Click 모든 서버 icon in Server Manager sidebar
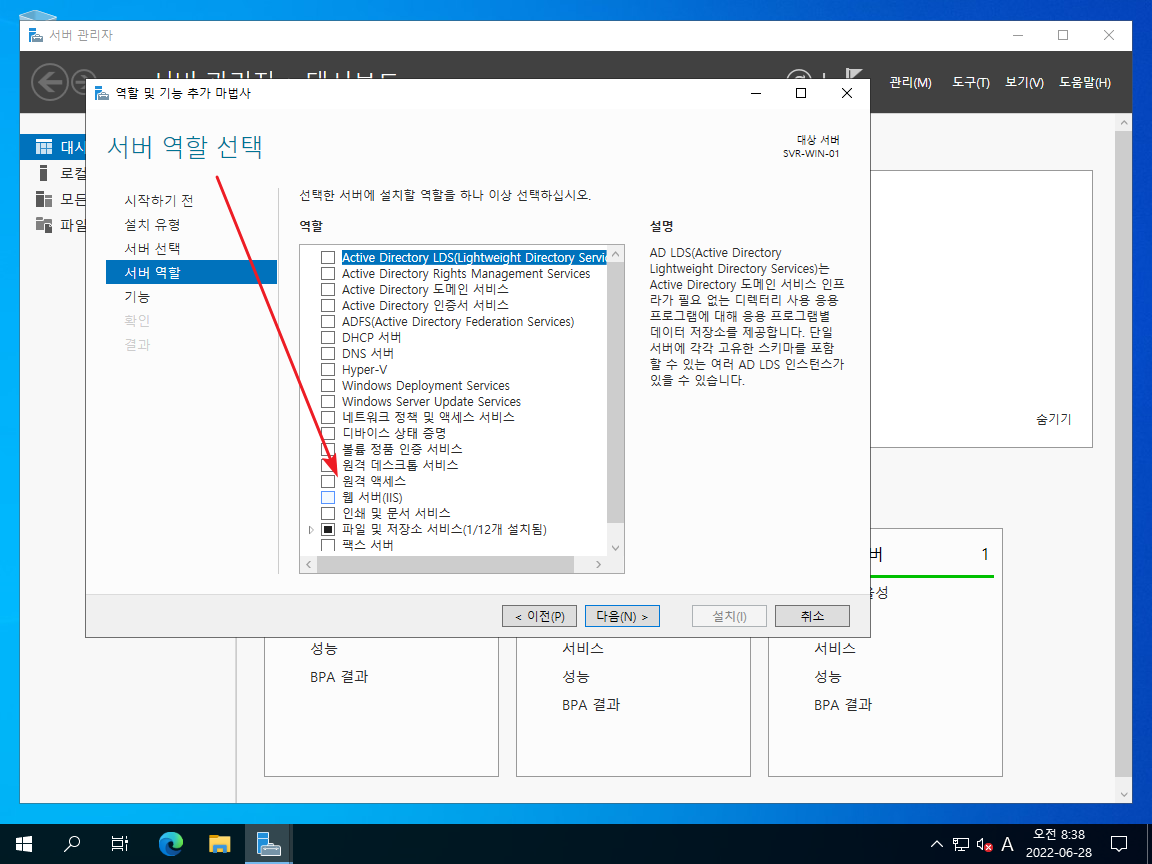 click(44, 199)
